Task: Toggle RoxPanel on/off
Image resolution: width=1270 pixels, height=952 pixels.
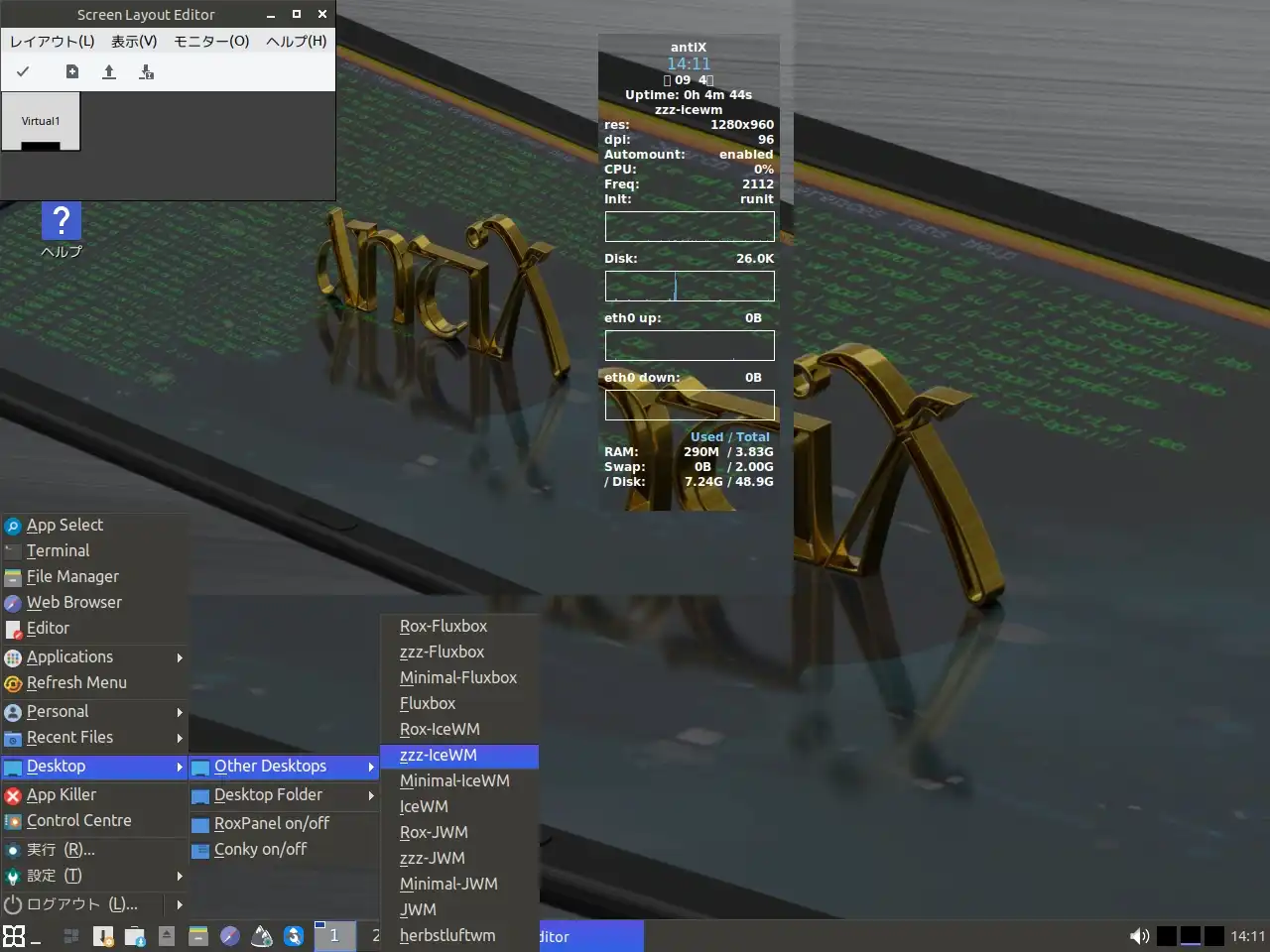Action: click(271, 823)
